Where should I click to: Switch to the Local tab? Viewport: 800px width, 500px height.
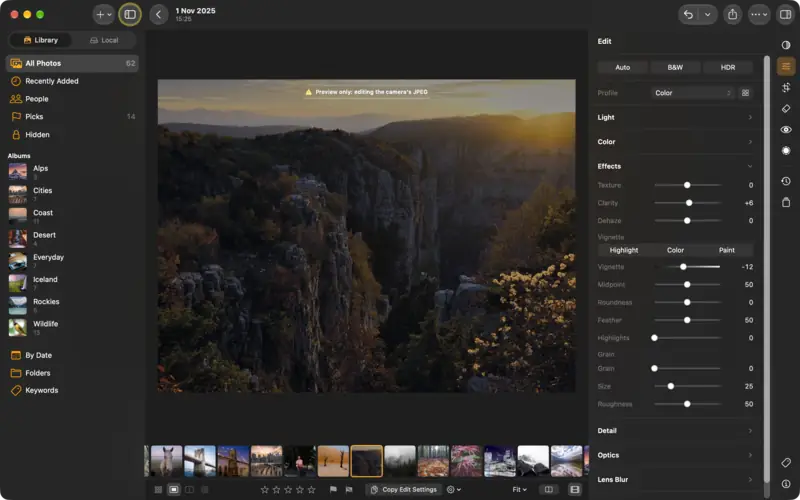104,40
